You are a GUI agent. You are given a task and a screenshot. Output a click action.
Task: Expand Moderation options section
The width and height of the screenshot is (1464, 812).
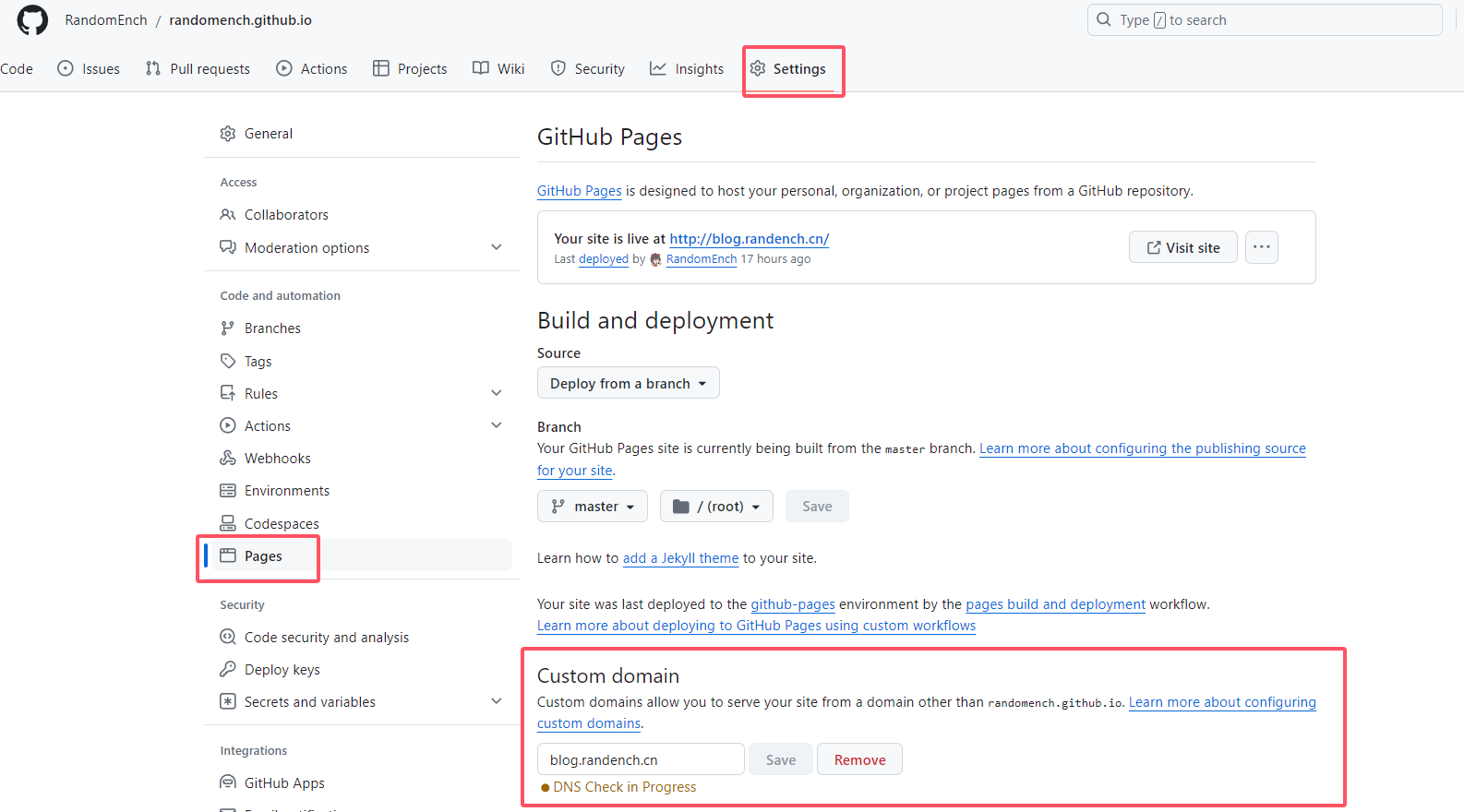point(496,247)
